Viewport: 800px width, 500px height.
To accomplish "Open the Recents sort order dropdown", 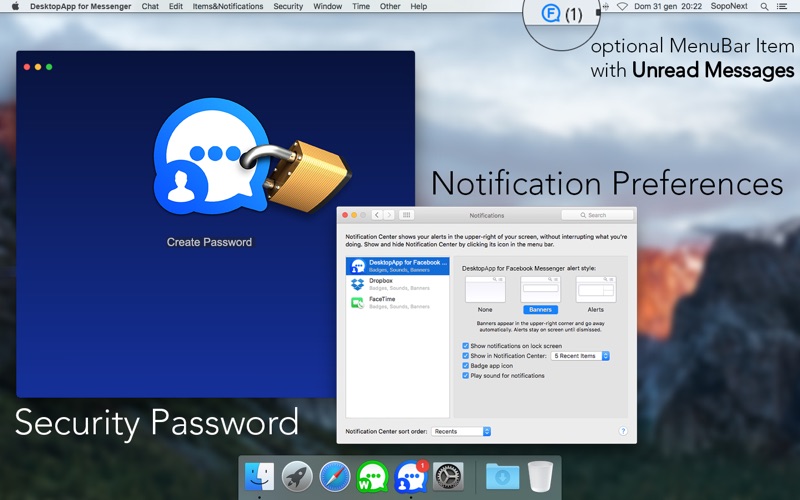I will coord(461,432).
